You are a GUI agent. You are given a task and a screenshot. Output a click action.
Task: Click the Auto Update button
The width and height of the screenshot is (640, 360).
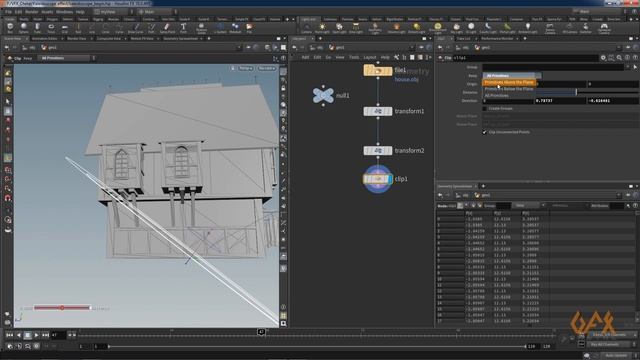coord(616,355)
